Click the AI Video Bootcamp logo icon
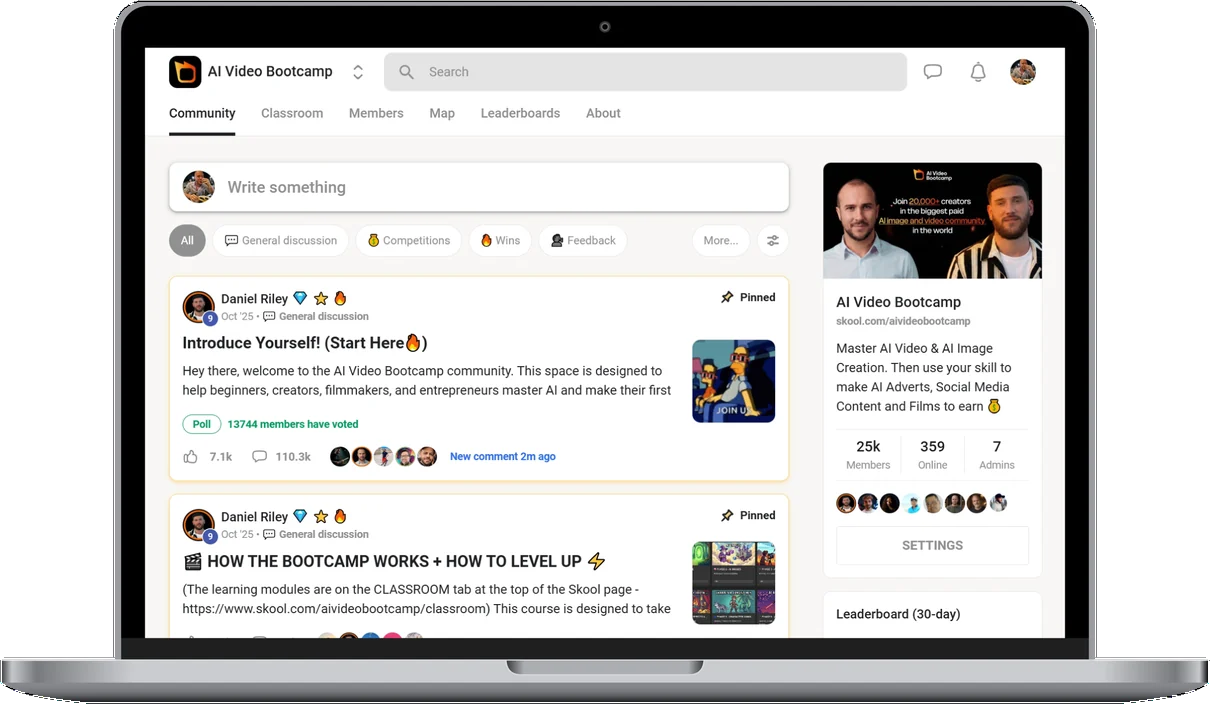The width and height of the screenshot is (1210, 704). point(185,72)
